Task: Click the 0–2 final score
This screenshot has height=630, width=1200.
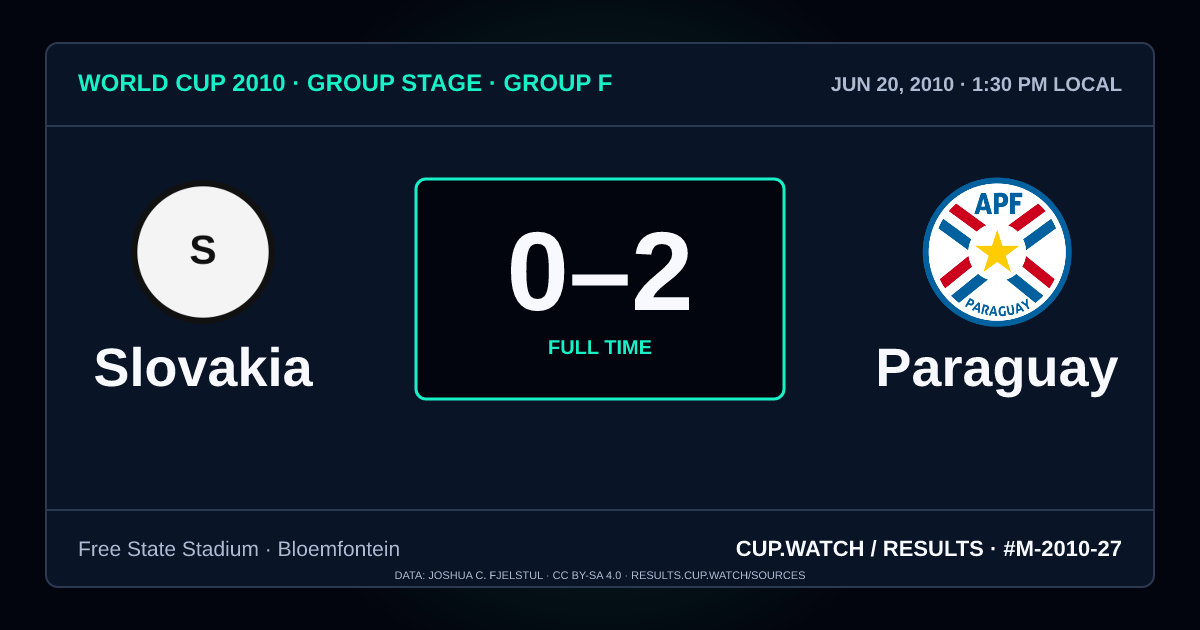Action: click(x=600, y=273)
